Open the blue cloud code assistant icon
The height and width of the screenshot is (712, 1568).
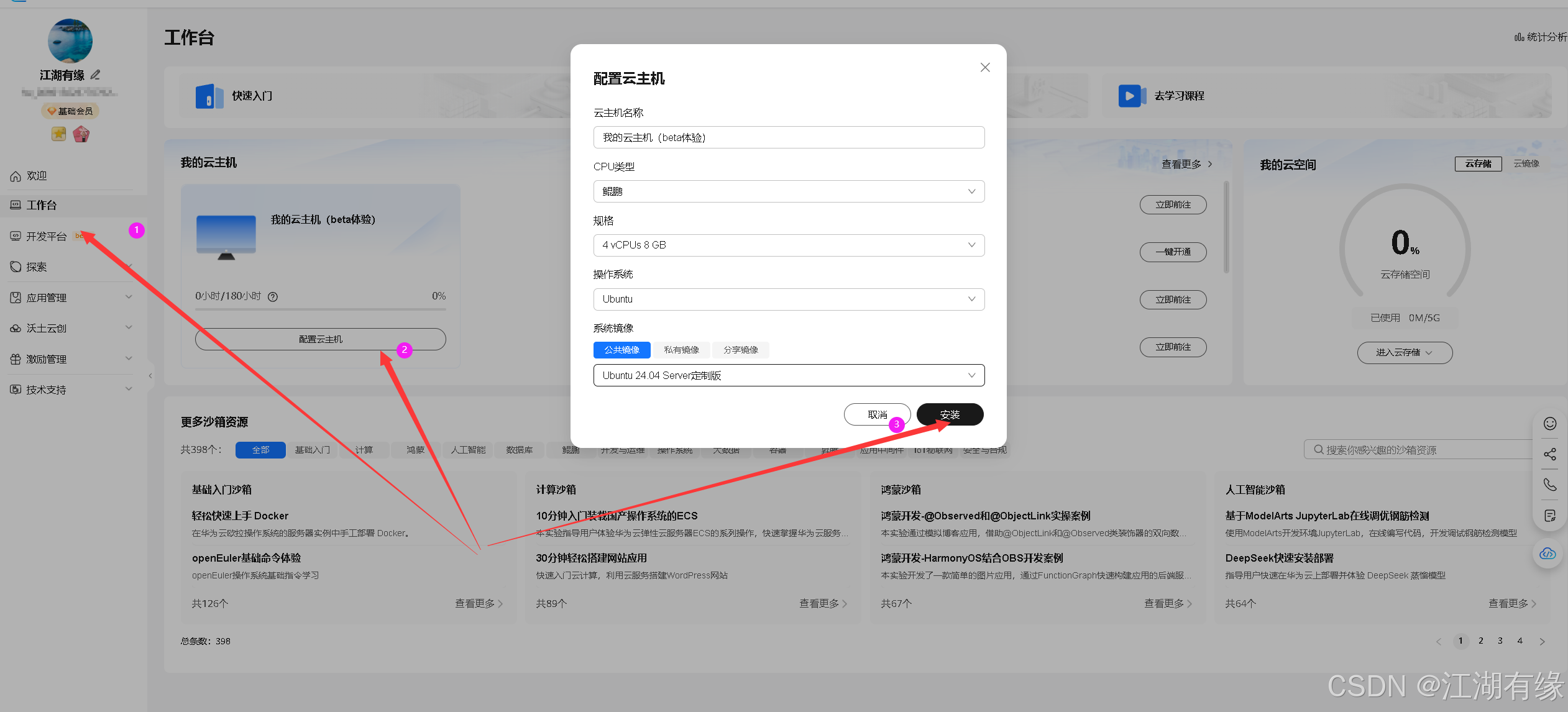1547,554
